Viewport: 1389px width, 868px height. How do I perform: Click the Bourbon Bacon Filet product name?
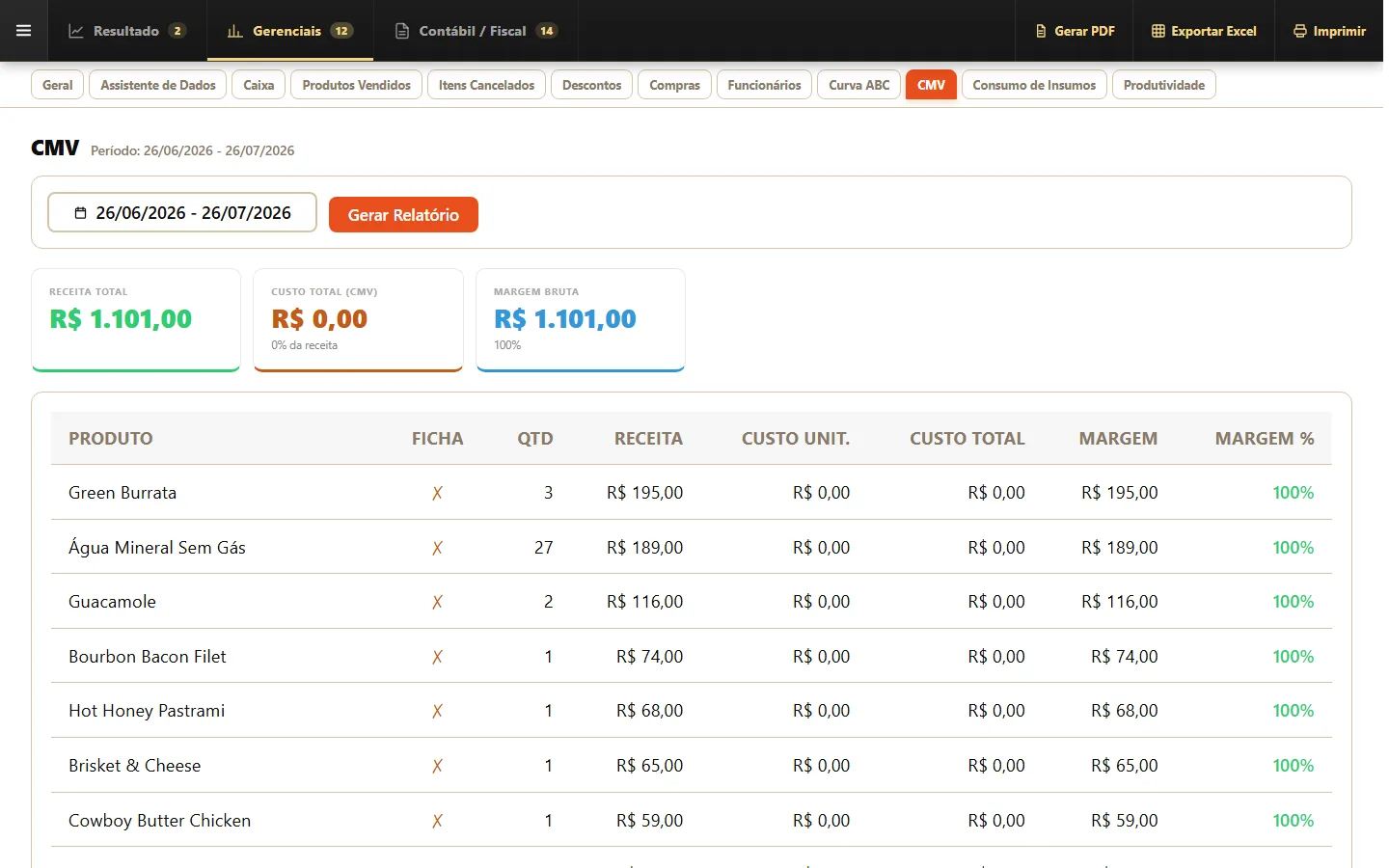click(148, 657)
